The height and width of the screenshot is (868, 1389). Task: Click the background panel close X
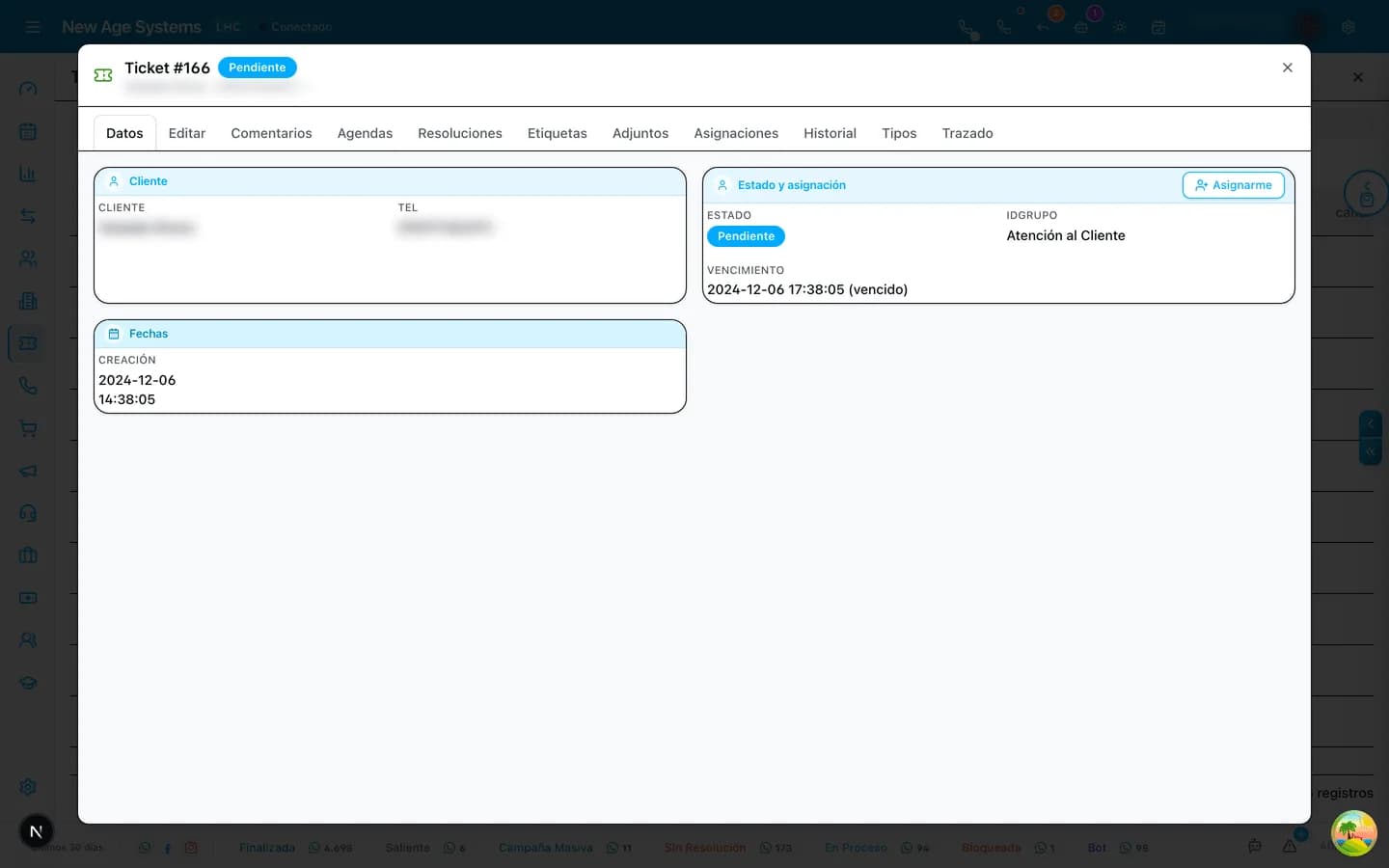(x=1358, y=77)
